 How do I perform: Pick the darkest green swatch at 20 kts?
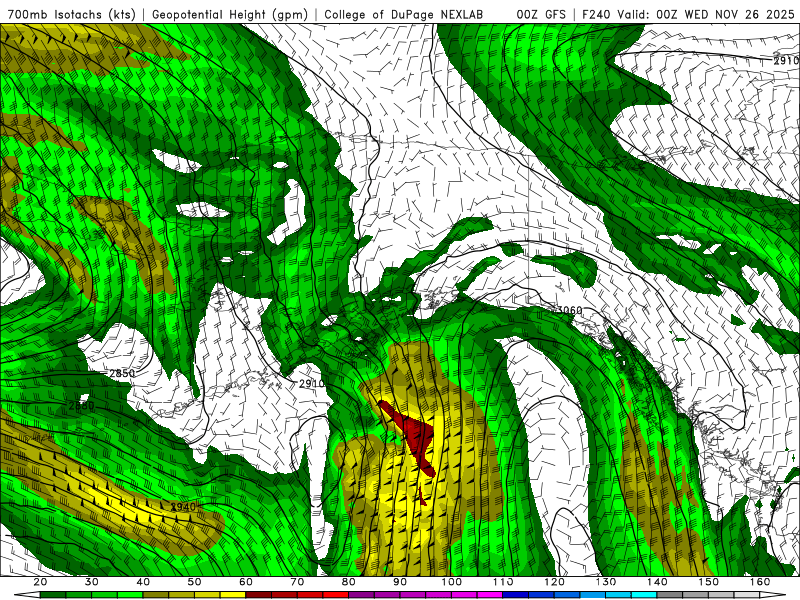pos(53,595)
